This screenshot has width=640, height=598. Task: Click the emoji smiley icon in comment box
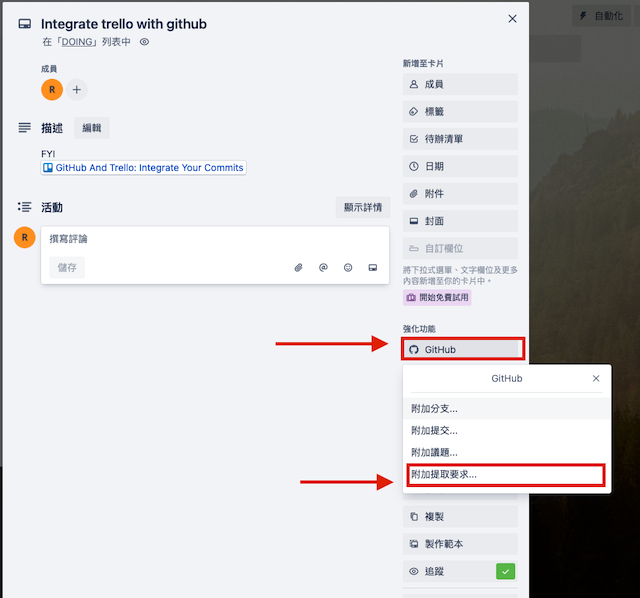(348, 268)
